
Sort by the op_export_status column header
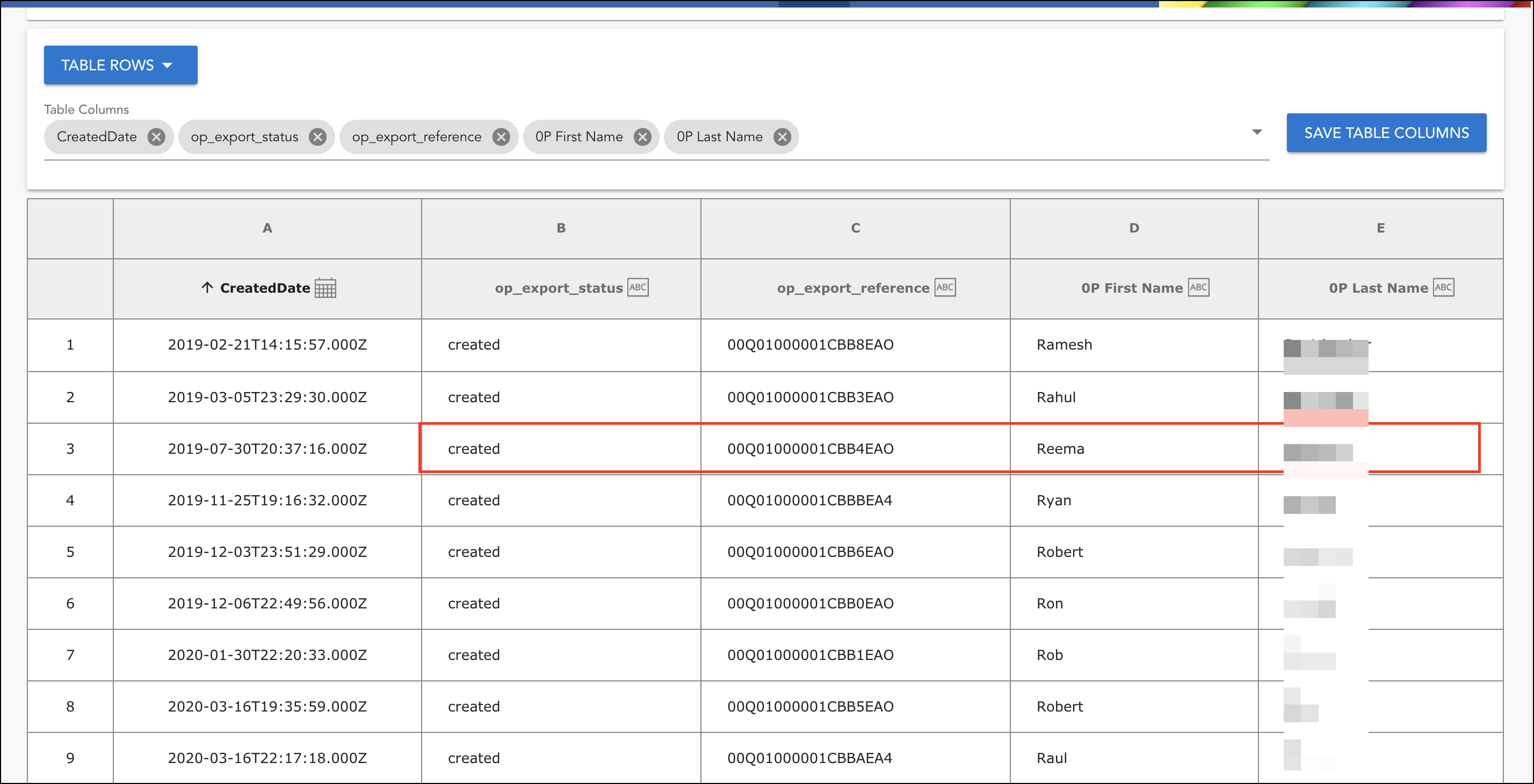559,288
